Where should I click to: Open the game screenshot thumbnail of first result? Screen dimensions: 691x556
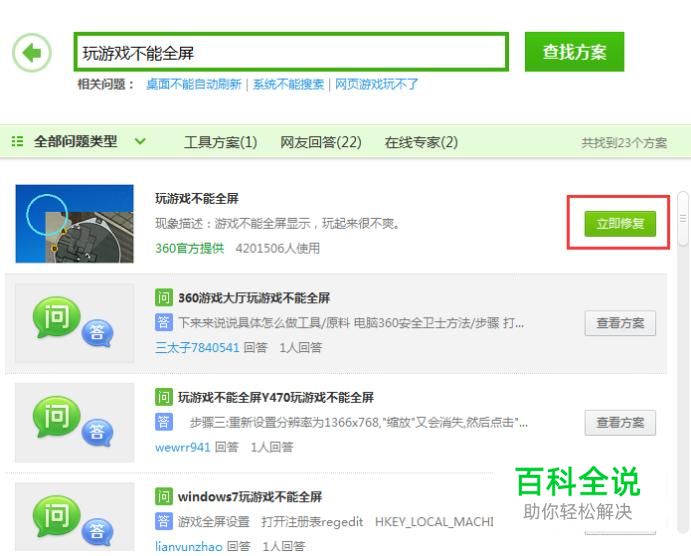coord(74,223)
